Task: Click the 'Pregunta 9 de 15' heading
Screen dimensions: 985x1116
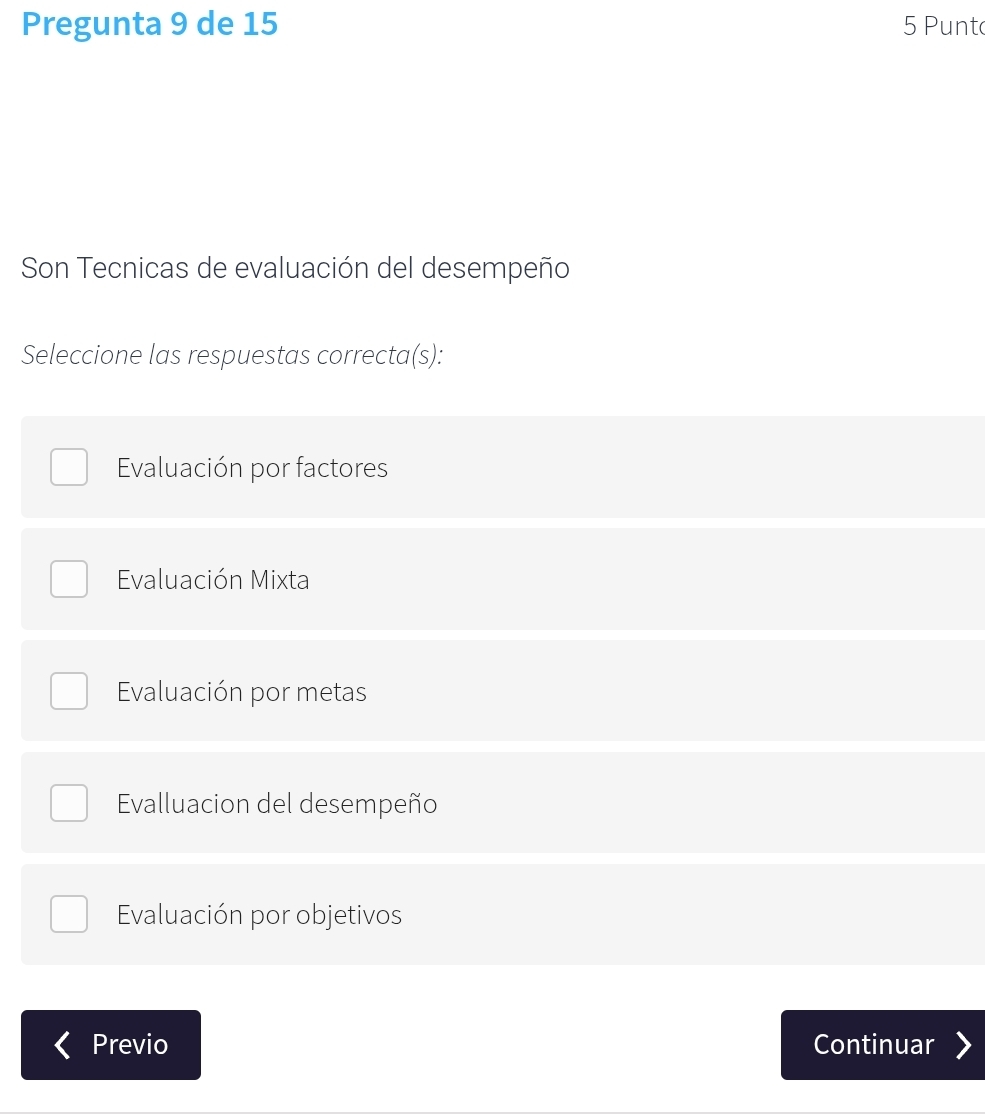Action: 150,24
